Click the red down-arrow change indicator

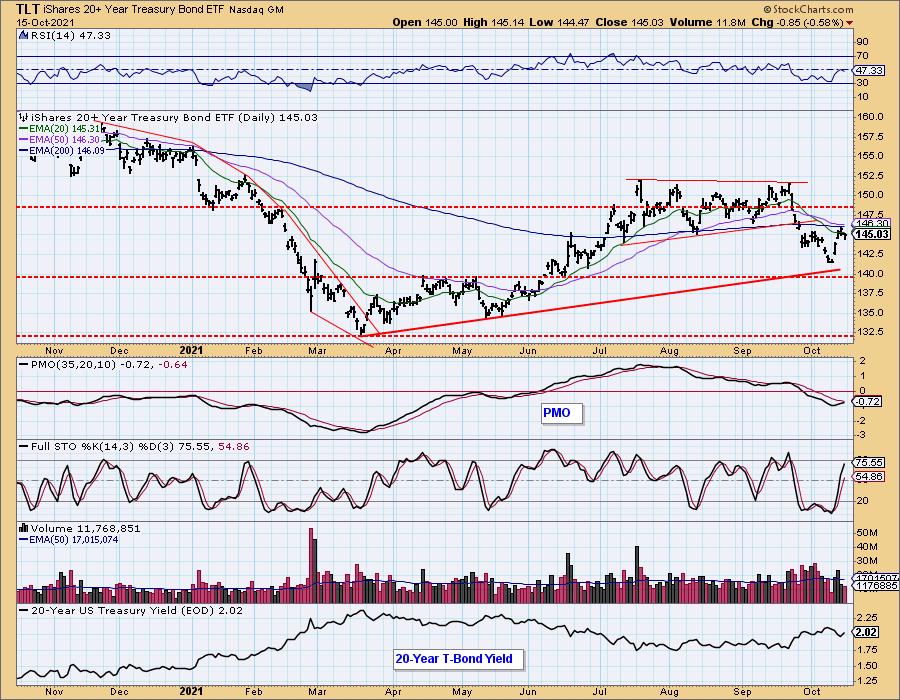[849, 23]
